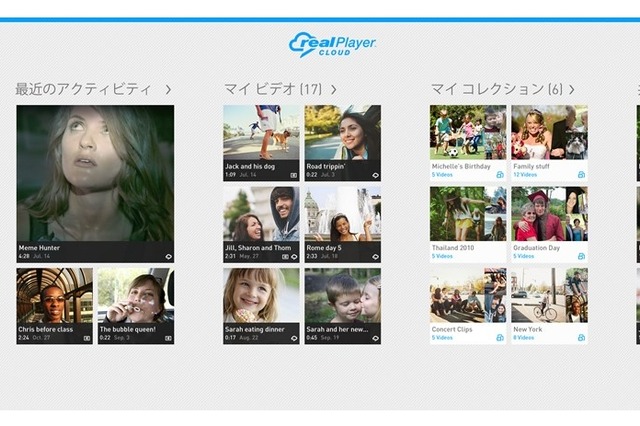Click the share icon on Family stuff collection
This screenshot has height=426, width=640.
[x=582, y=175]
